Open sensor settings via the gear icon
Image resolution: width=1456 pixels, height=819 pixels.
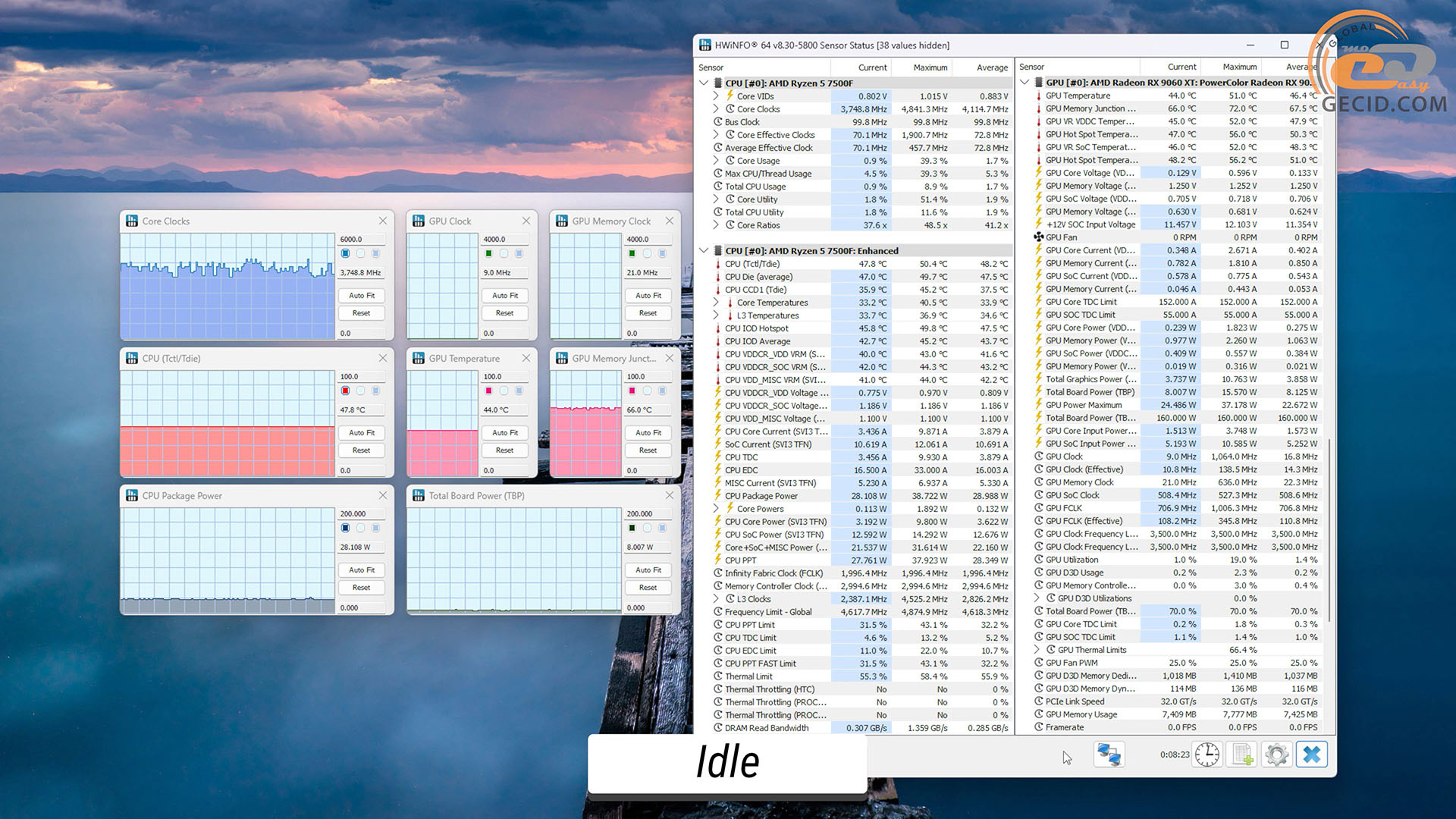pyautogui.click(x=1277, y=755)
